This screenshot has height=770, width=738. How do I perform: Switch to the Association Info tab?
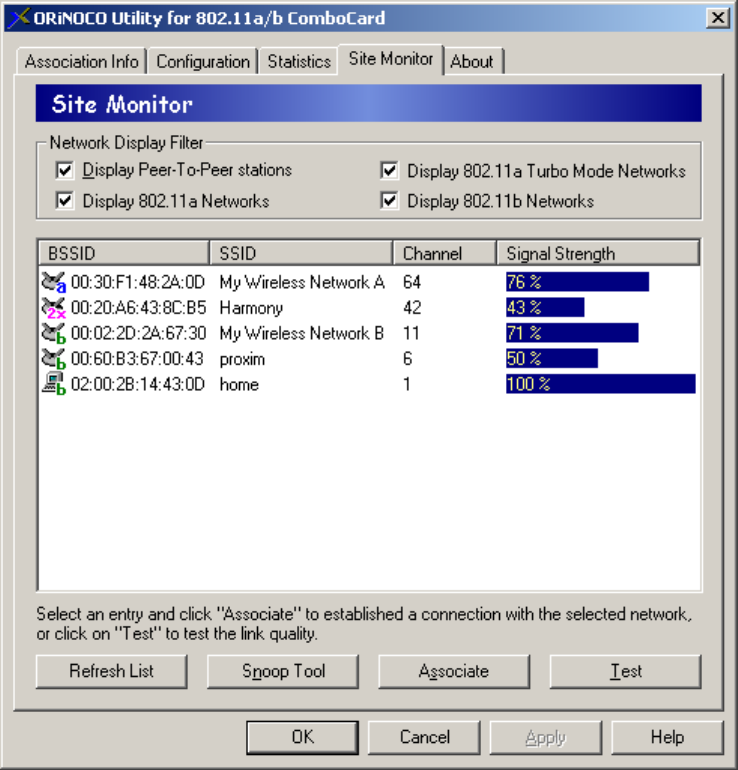[x=82, y=62]
